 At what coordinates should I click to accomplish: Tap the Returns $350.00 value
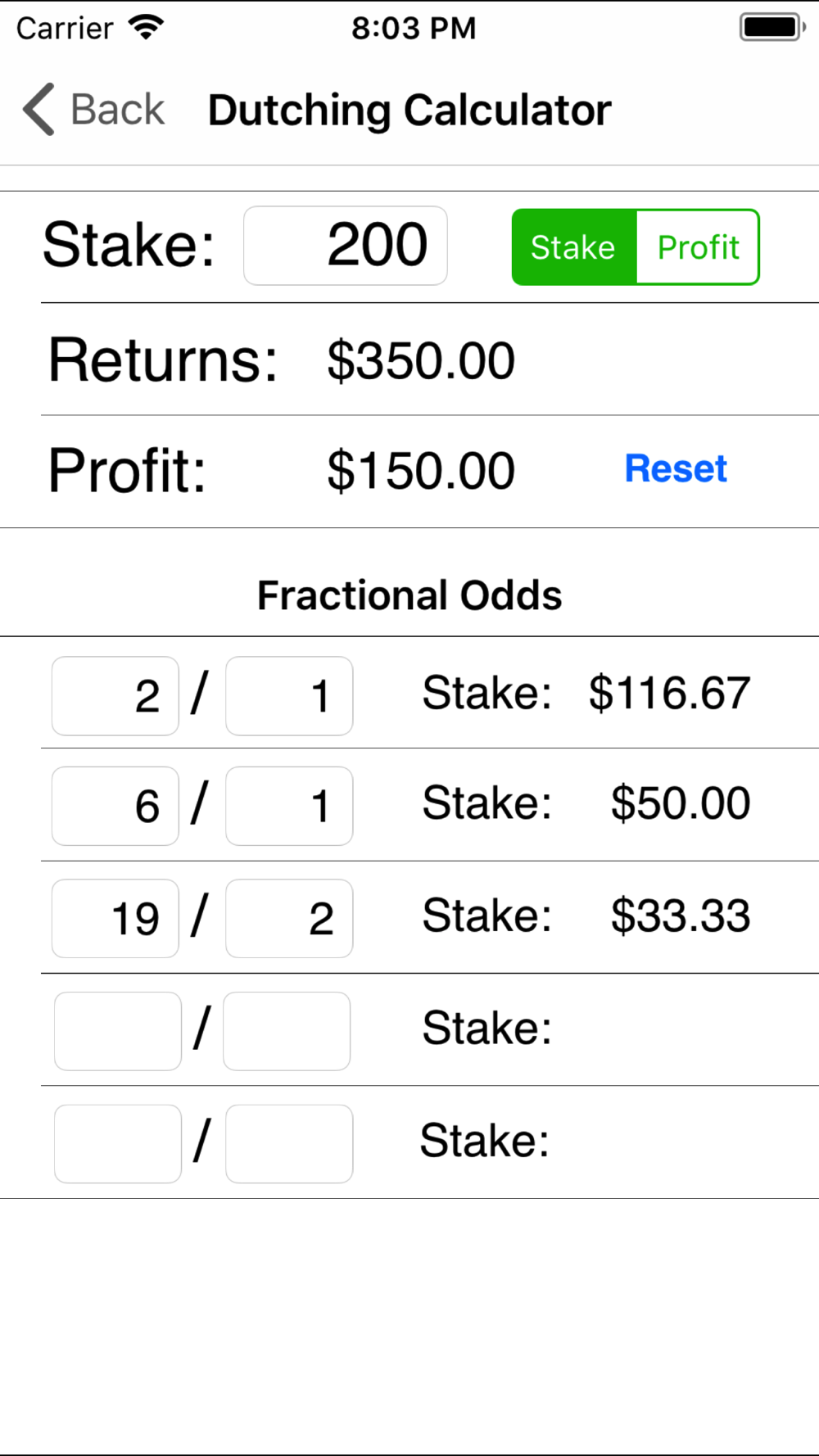421,360
